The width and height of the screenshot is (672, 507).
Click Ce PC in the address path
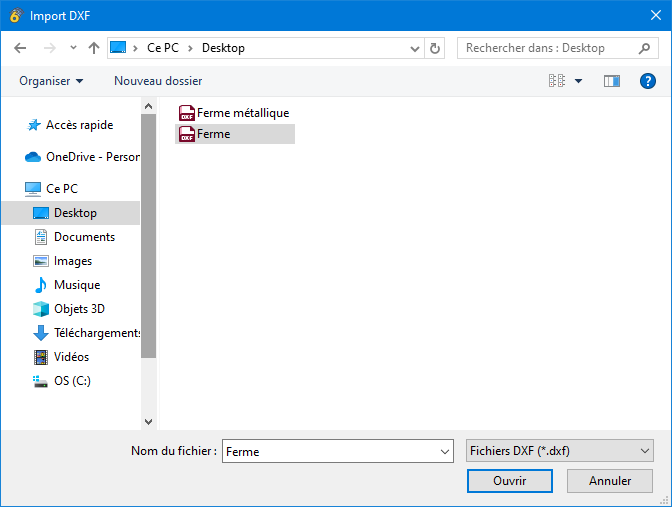[x=163, y=48]
